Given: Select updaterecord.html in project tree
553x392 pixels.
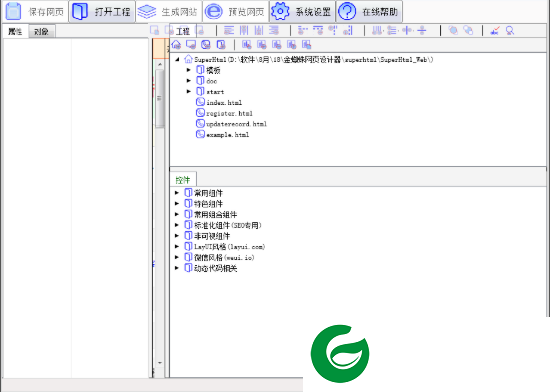Looking at the screenshot, I should (237, 124).
